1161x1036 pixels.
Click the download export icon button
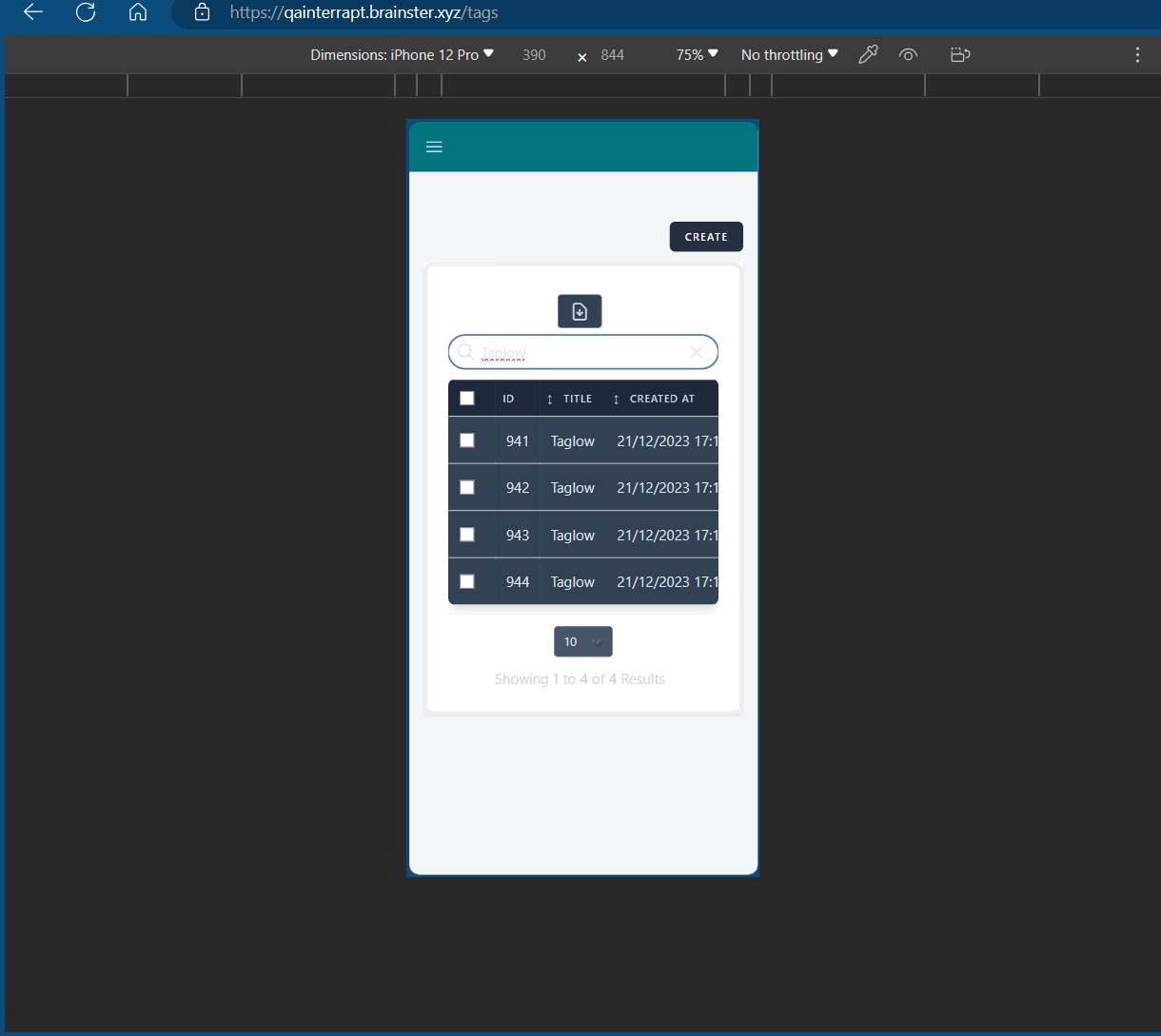coord(580,311)
